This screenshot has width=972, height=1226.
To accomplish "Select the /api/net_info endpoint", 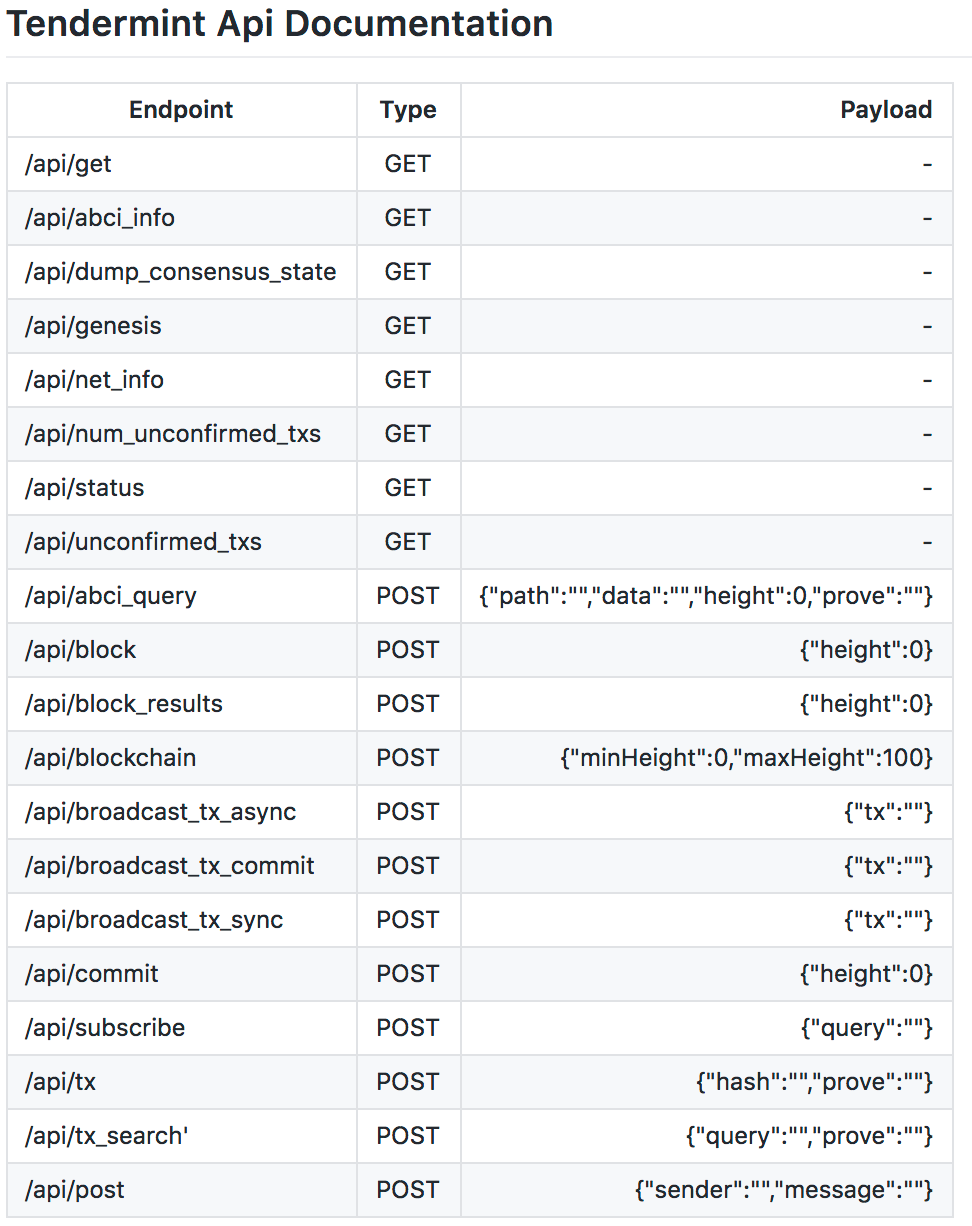I will pyautogui.click(x=94, y=380).
